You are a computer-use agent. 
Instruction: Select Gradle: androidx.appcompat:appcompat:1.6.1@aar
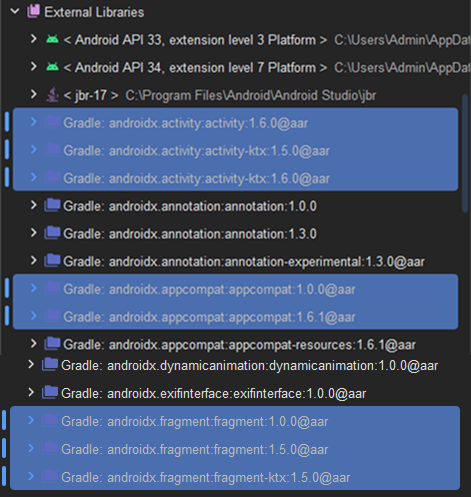tap(209, 317)
